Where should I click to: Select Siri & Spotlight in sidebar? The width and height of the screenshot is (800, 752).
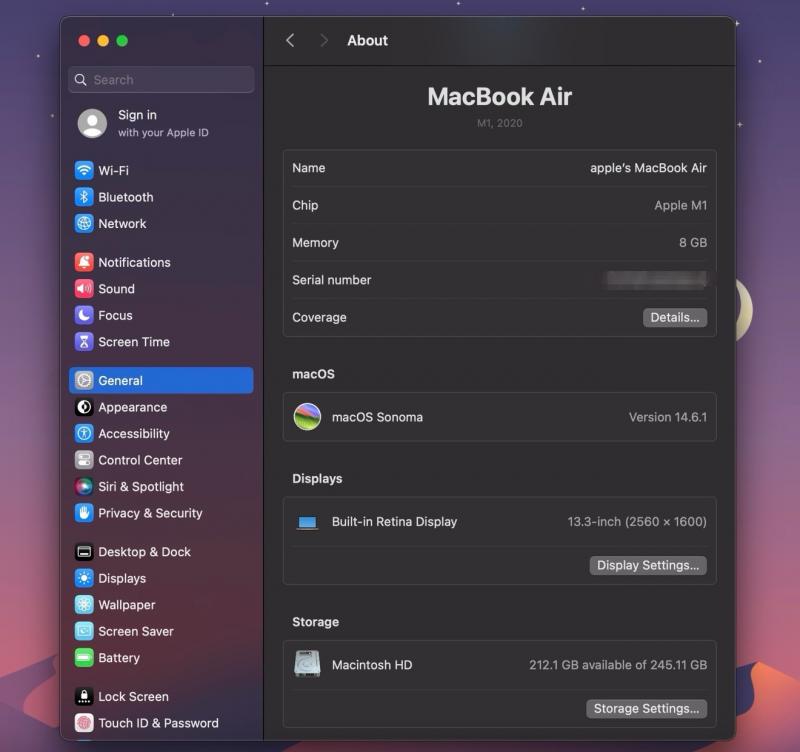point(161,487)
